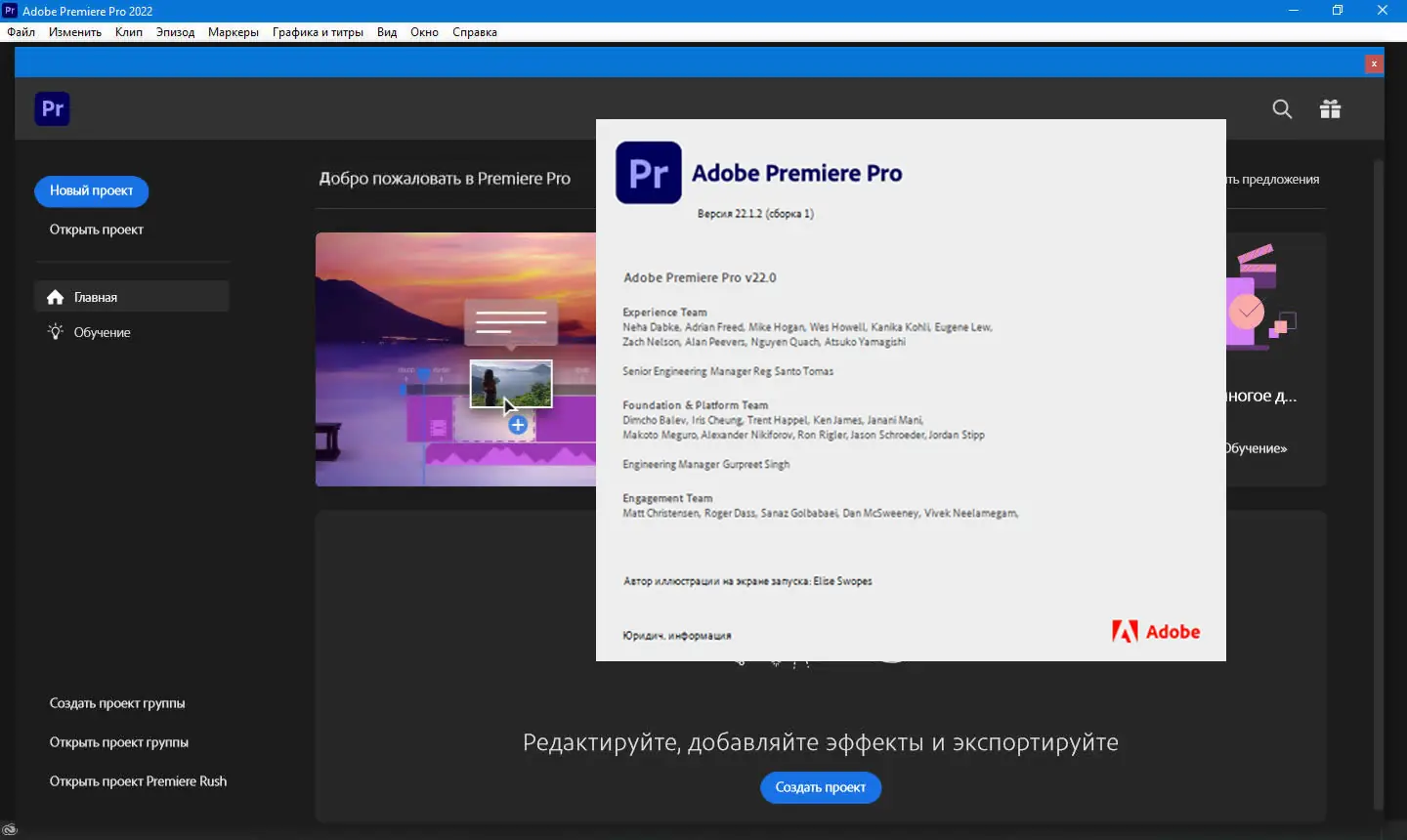Click the Adobe logo in the About dialog

click(x=1156, y=632)
